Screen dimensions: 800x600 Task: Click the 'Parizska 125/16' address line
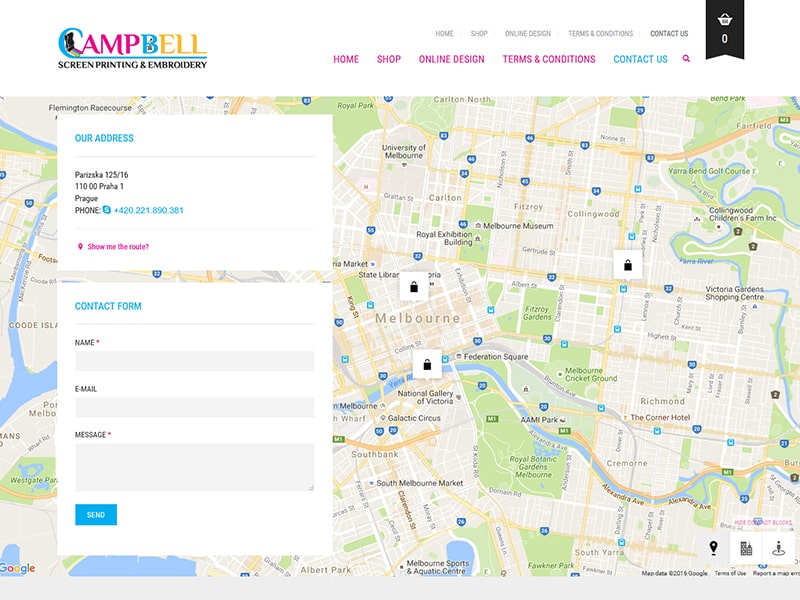(102, 174)
